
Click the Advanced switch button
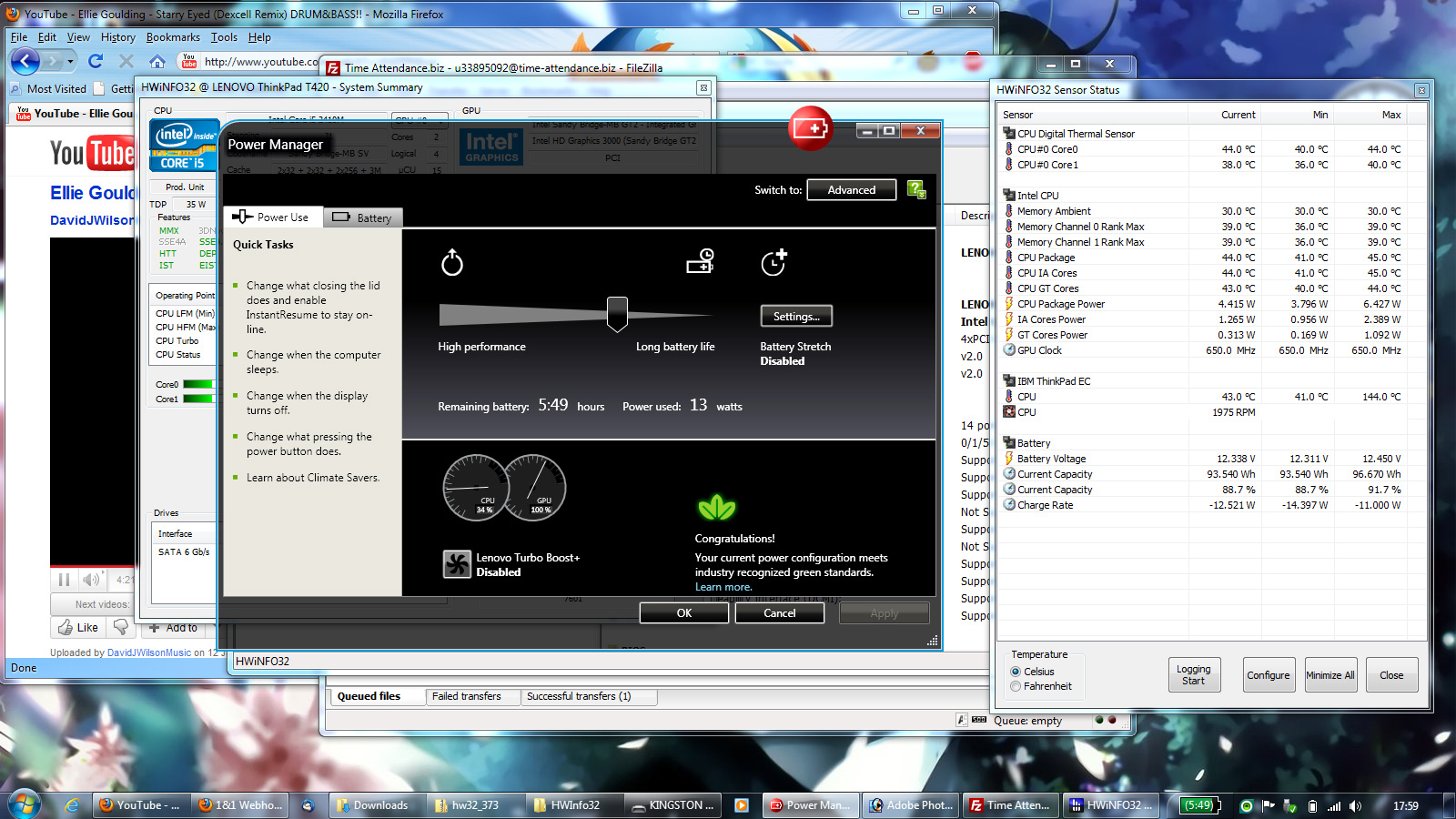[x=852, y=189]
